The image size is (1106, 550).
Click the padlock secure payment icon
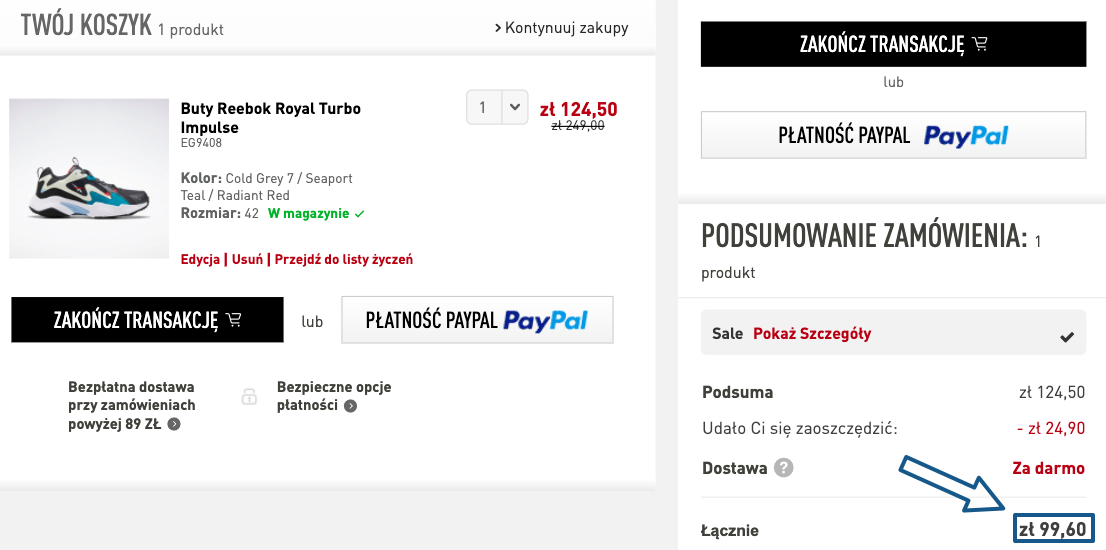pos(250,397)
